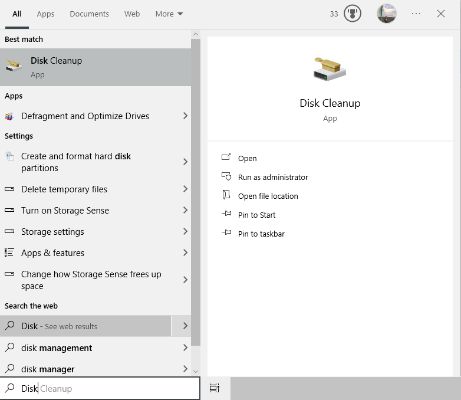Click the scrollbar up arrow
This screenshot has width=461, height=400.
click(196, 34)
